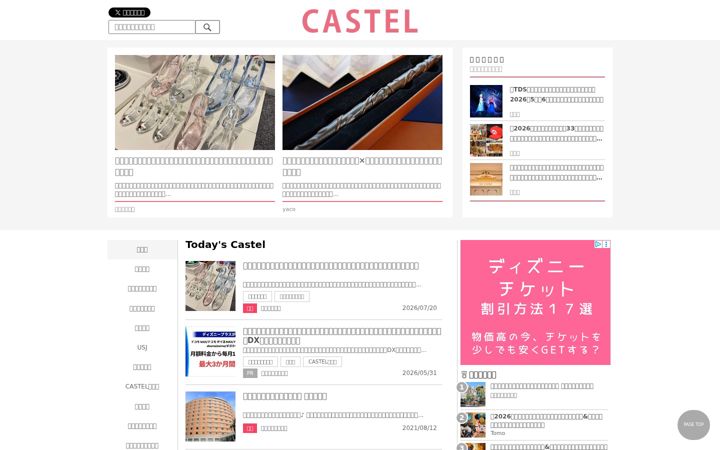This screenshot has width=720, height=450.
Task: Open the CASTEL logo home link
Action: pos(360,21)
